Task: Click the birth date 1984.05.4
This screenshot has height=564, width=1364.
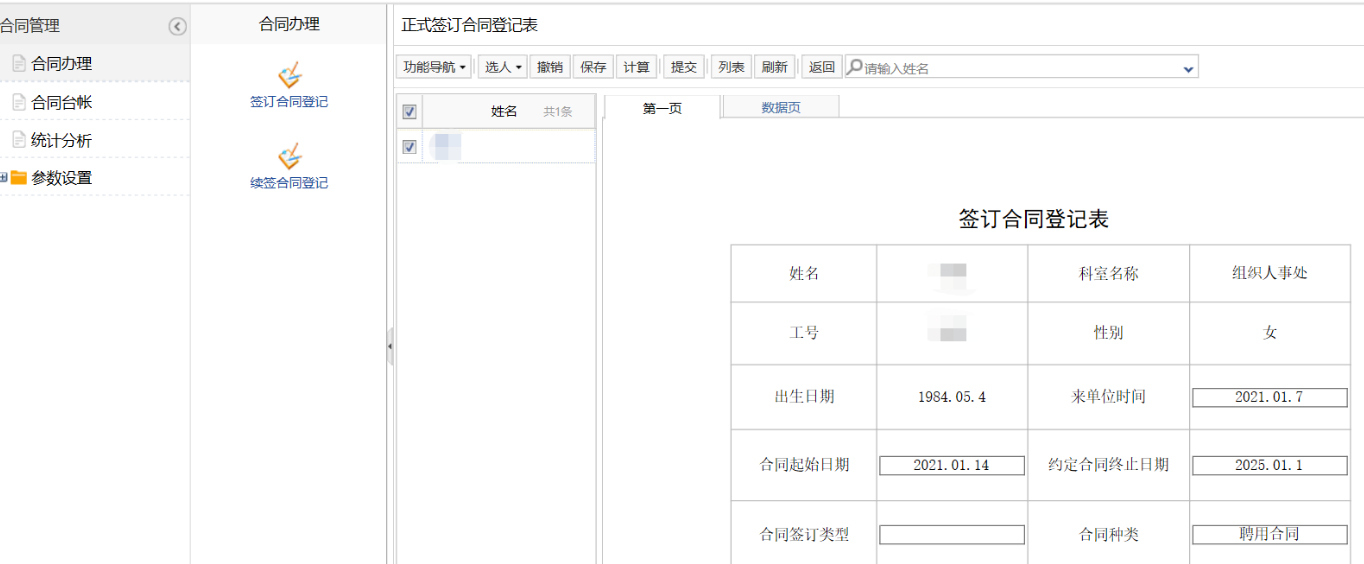Action: 952,397
